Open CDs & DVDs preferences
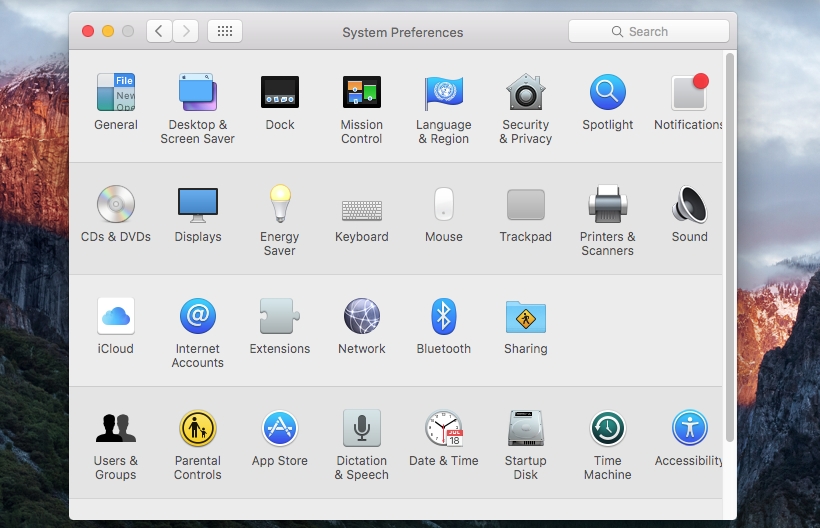Viewport: 820px width, 528px height. [116, 204]
